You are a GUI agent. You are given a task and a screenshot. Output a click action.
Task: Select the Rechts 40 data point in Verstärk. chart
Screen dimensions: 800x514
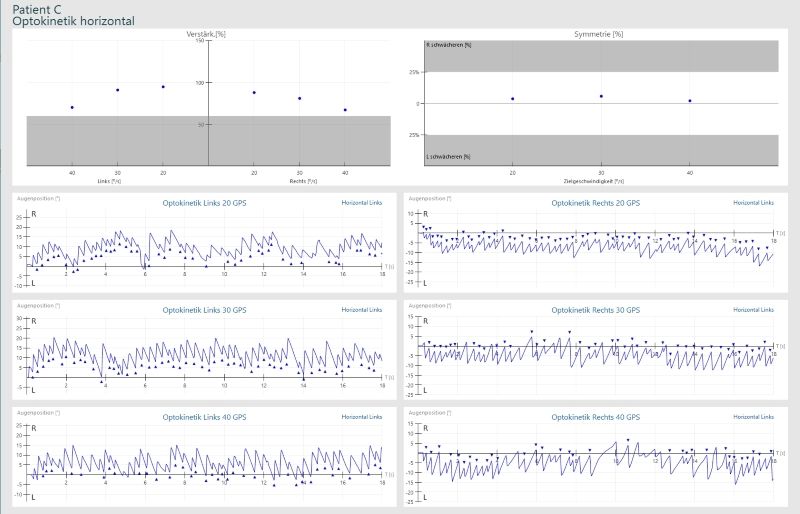(345, 110)
